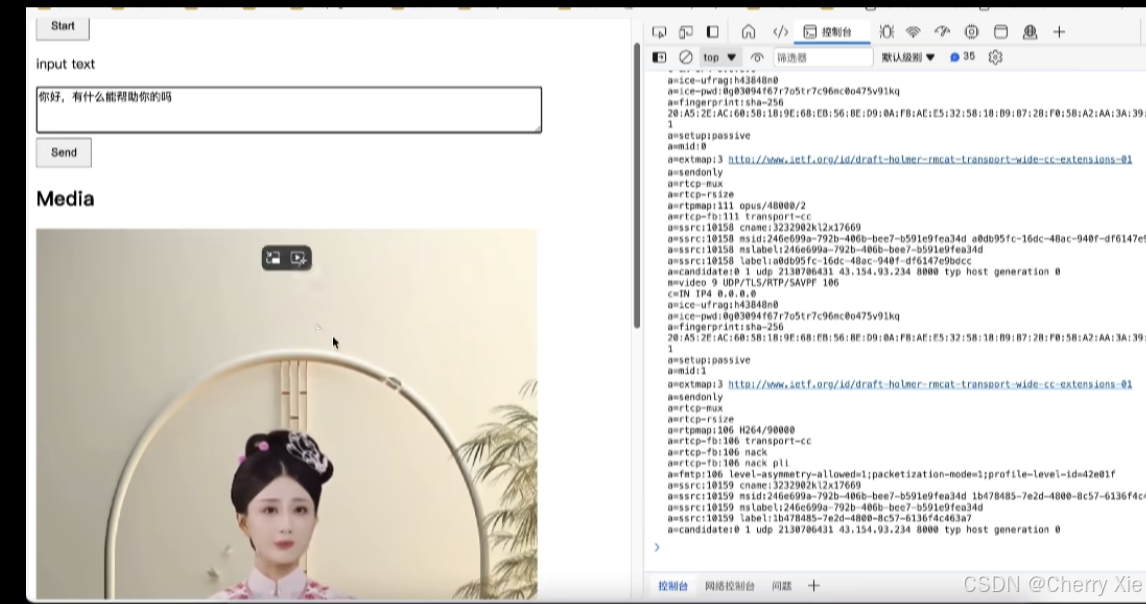
Task: Open the Security stamp icon panel
Action: click(x=1030, y=32)
